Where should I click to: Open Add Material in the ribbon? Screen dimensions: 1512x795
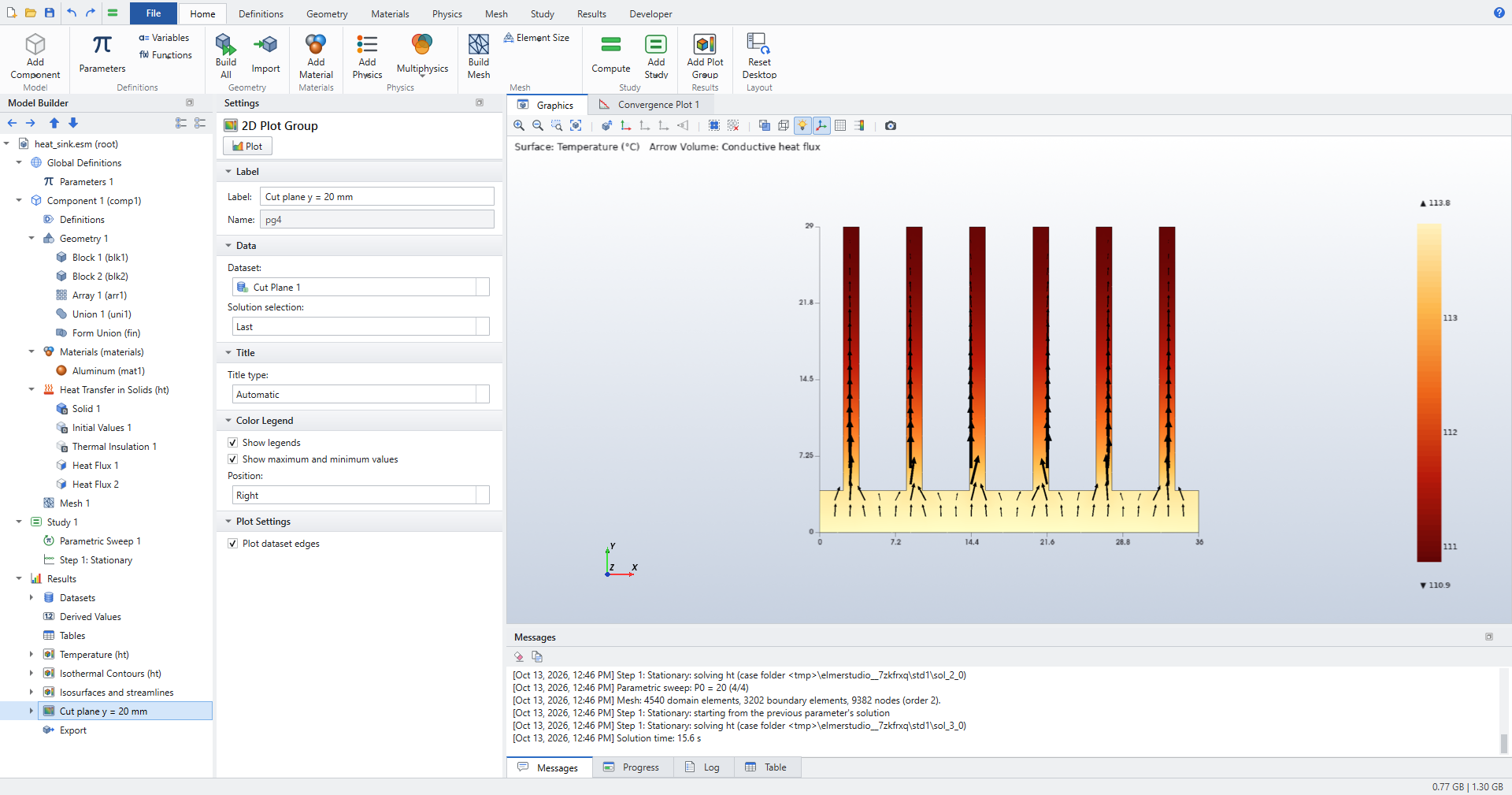tap(316, 57)
